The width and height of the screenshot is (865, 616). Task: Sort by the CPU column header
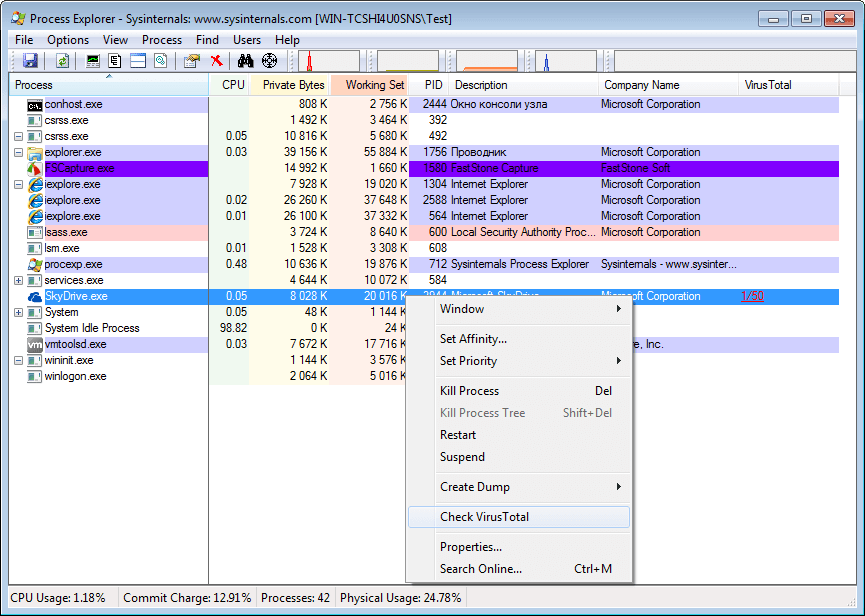point(229,85)
